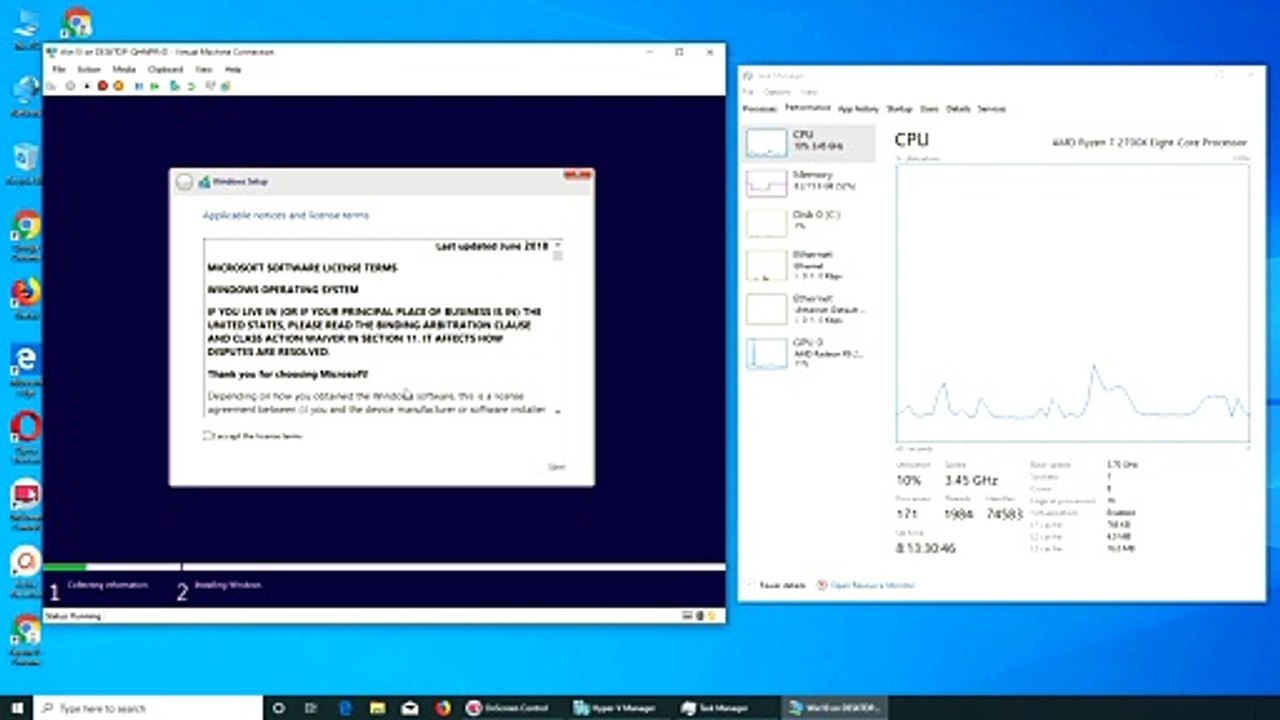Open the Media menu in VM Connection
1280x720 pixels.
124,69
